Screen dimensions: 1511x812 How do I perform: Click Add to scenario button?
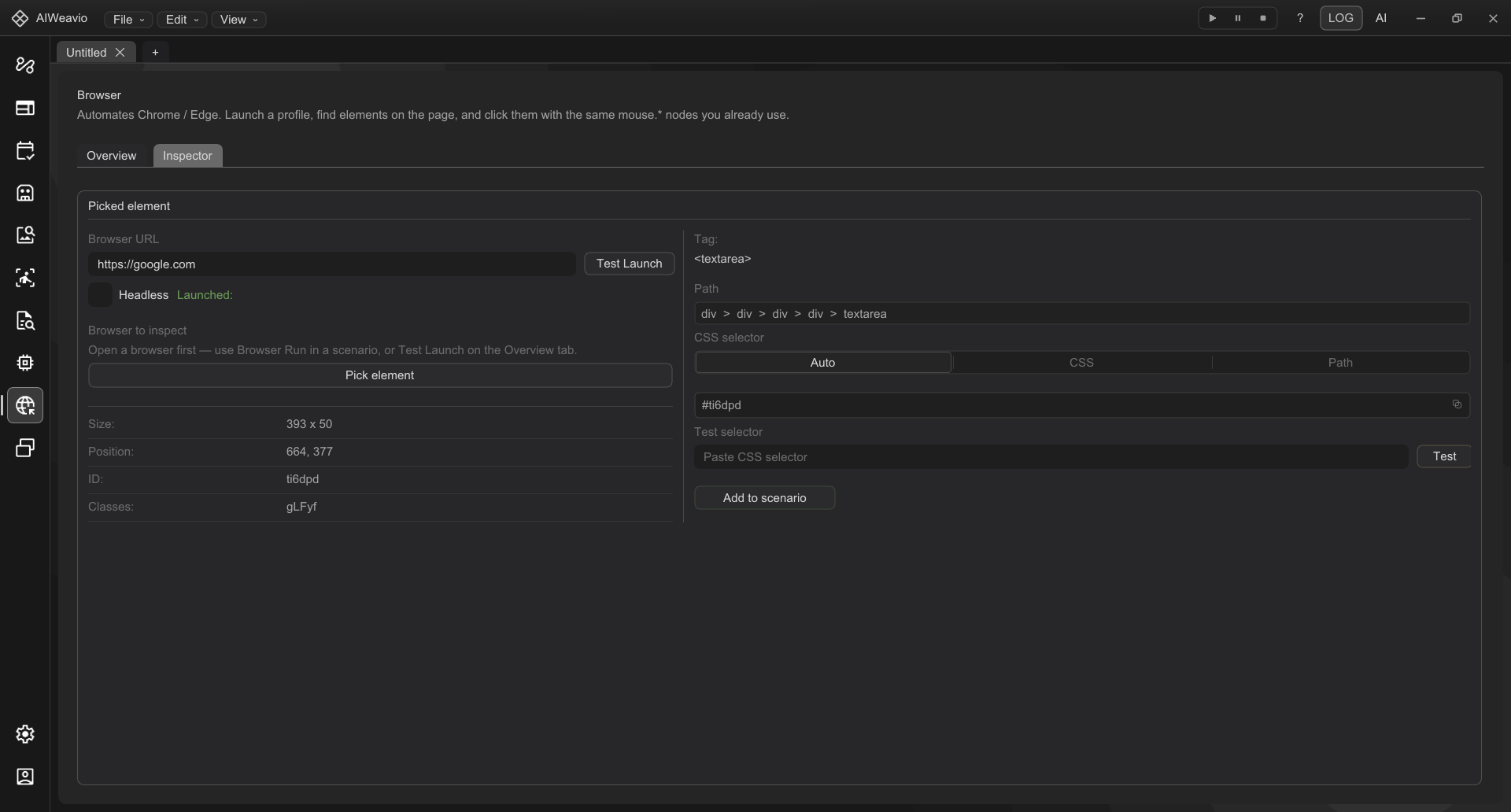[x=764, y=498]
